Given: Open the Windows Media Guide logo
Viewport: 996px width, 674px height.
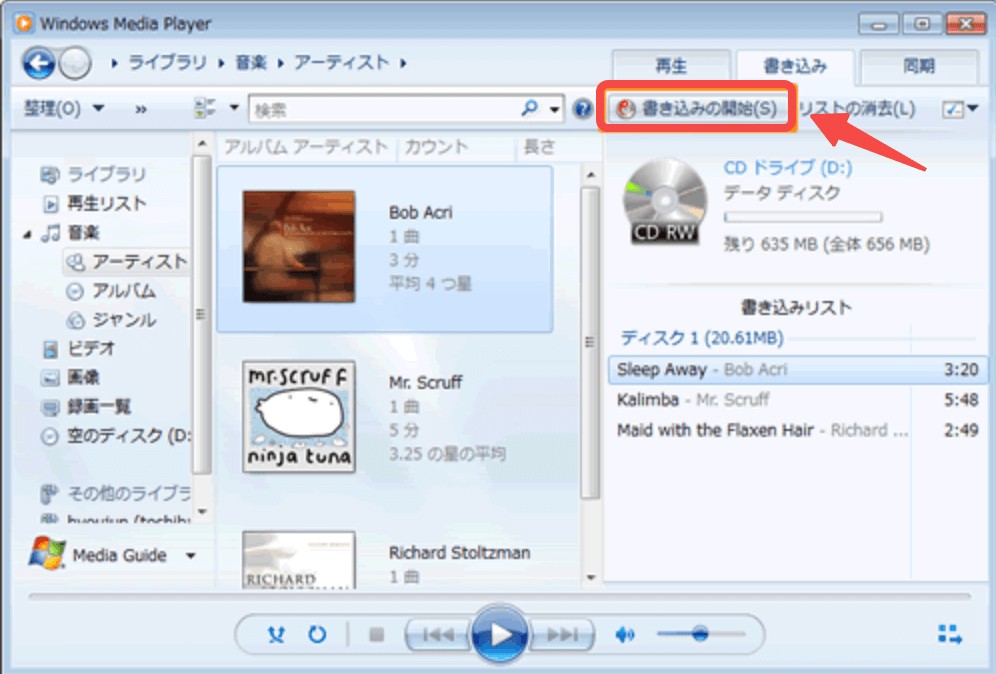Looking at the screenshot, I should coord(47,553).
